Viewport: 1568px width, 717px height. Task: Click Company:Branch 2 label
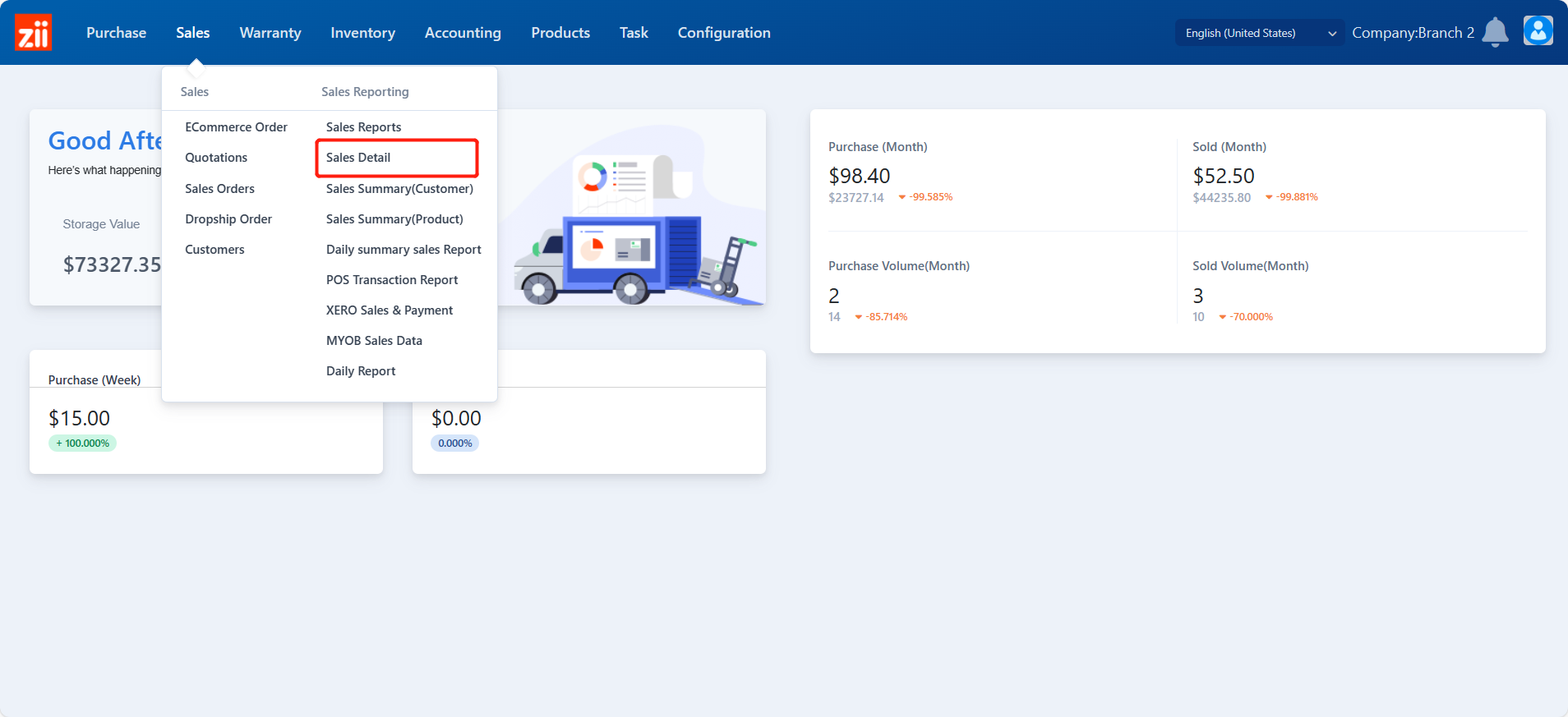pos(1413,33)
